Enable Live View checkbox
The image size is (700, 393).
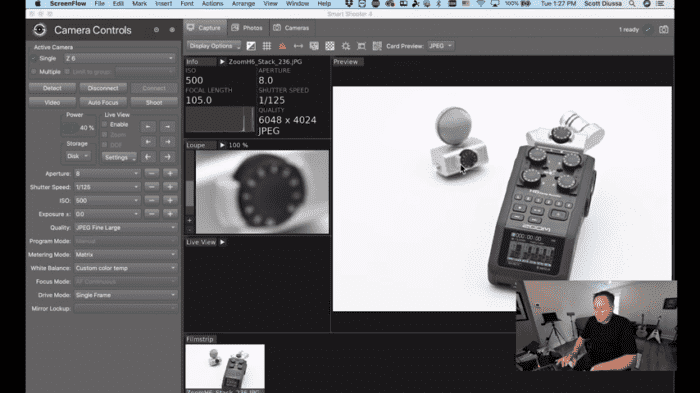click(x=104, y=125)
